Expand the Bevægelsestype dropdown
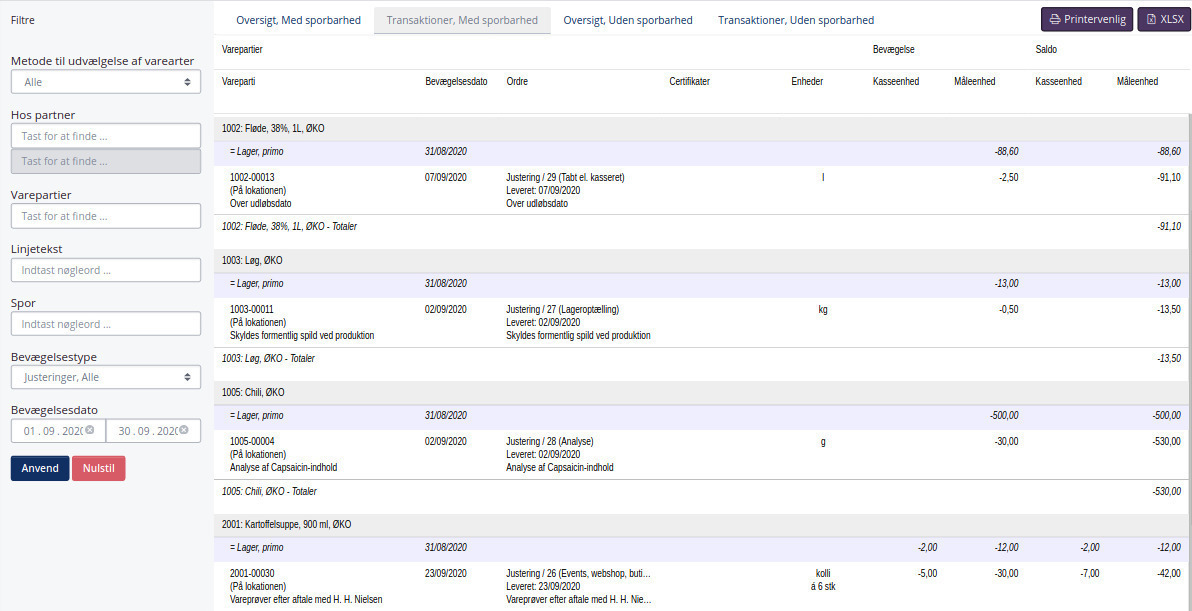 (x=106, y=377)
